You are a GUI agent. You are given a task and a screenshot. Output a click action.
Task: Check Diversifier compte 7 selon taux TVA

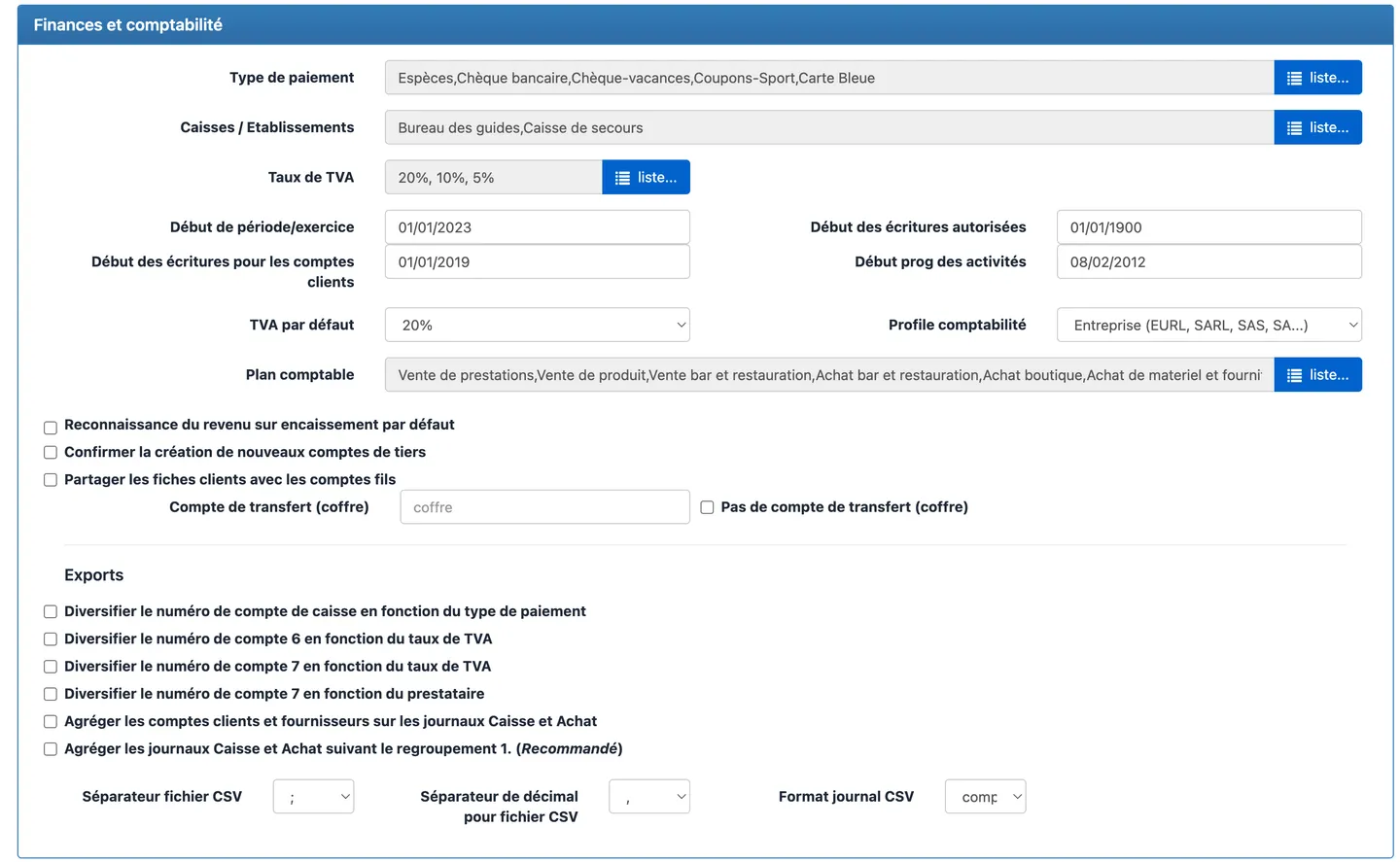51,666
